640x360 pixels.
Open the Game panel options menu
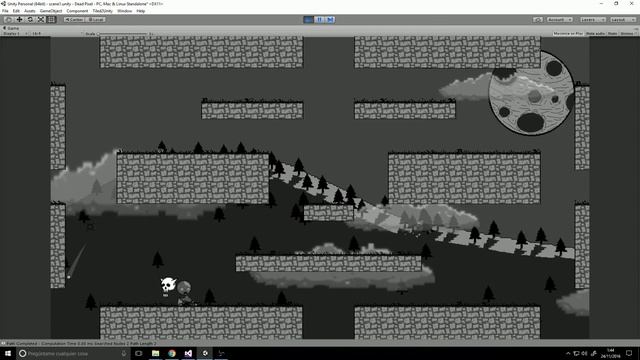(x=636, y=28)
